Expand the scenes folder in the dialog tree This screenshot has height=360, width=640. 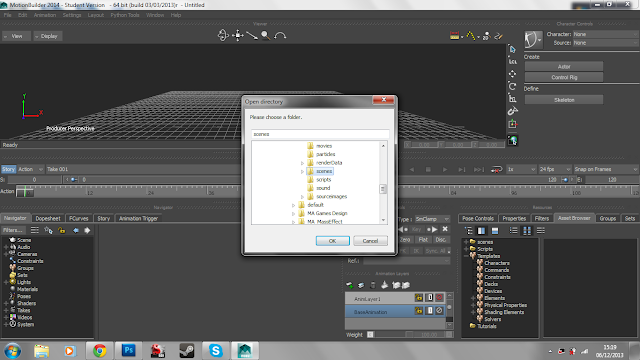302,171
